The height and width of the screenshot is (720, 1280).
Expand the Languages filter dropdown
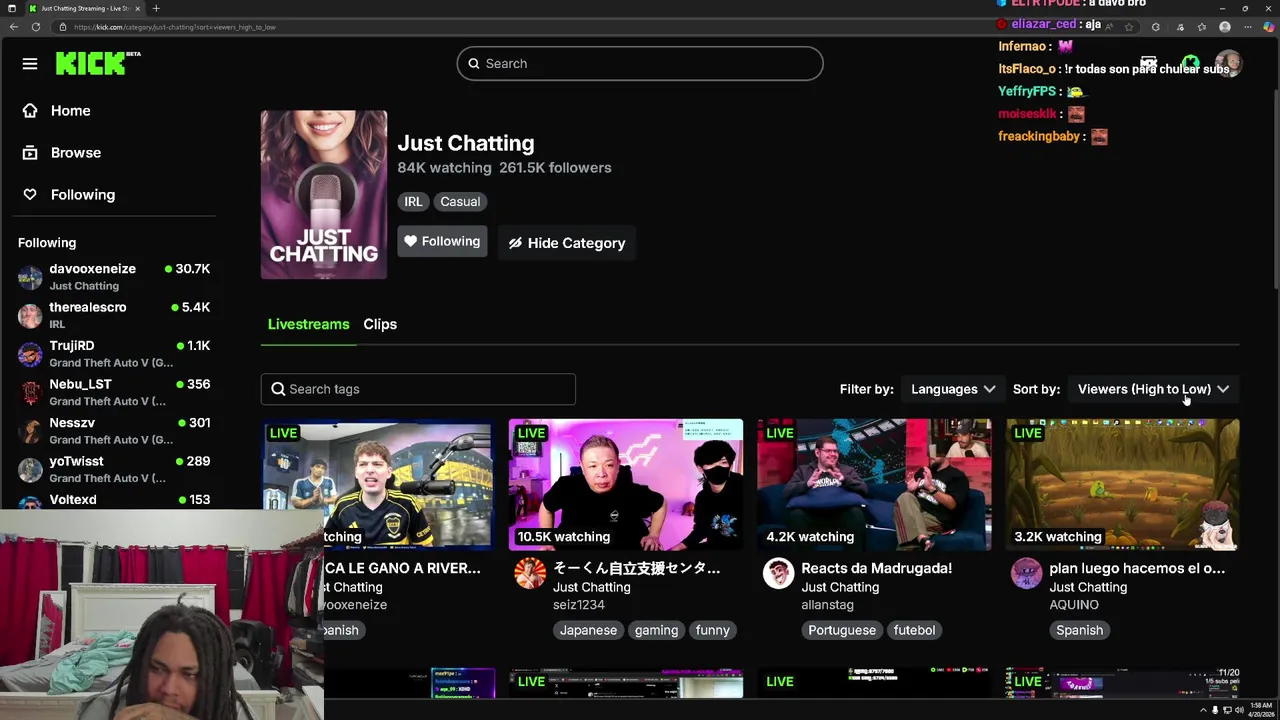point(953,389)
